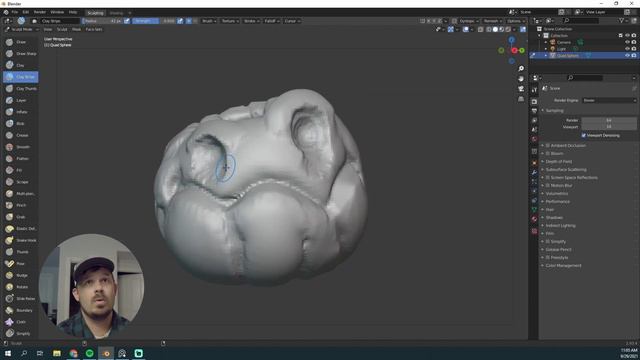
Task: Hide Camera with its eye icon
Action: point(627,42)
